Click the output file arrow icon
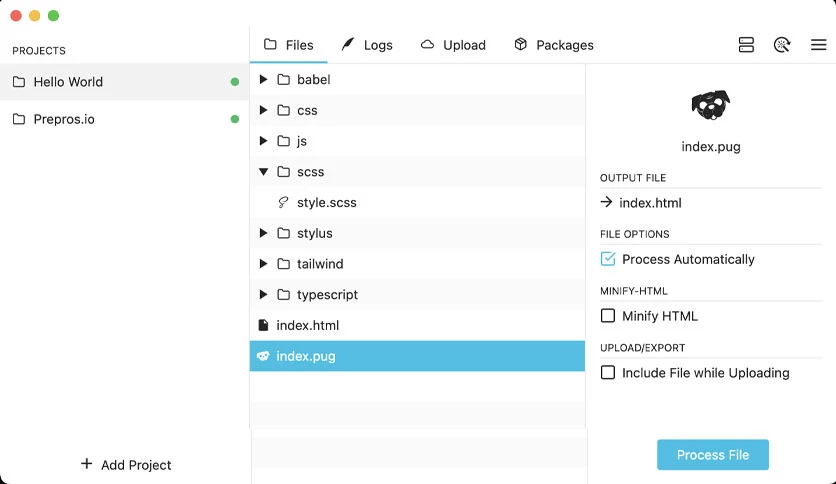 tap(606, 202)
